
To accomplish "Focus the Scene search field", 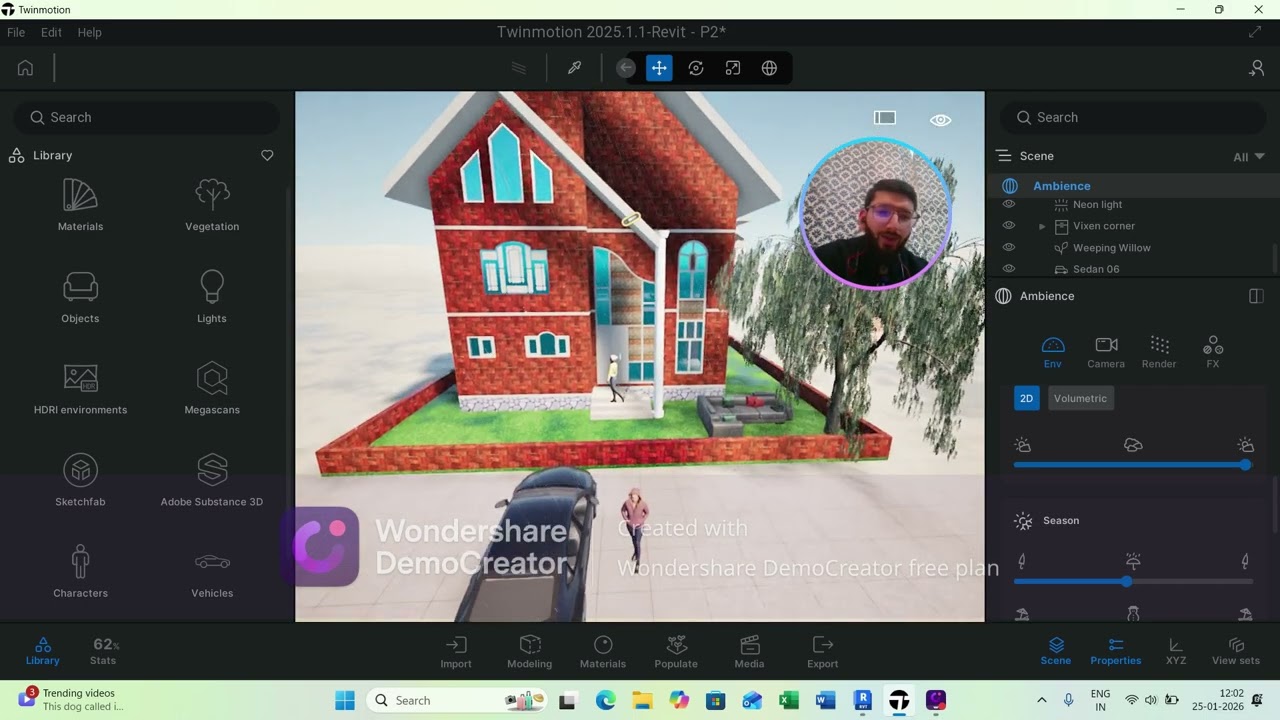I will pos(1133,117).
